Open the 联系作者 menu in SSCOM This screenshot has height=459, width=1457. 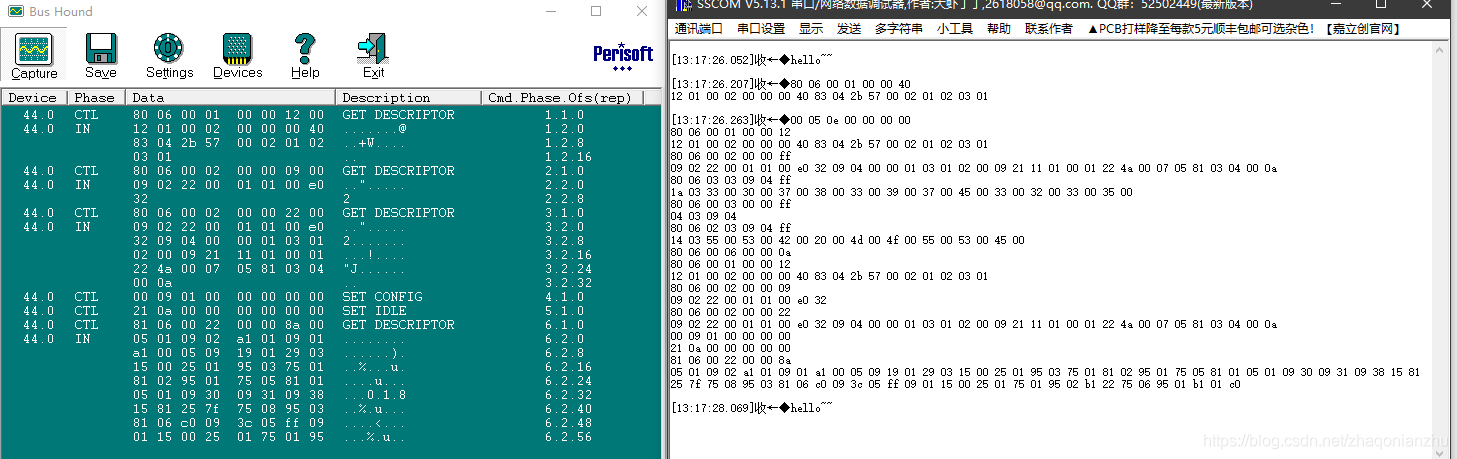point(1049,29)
